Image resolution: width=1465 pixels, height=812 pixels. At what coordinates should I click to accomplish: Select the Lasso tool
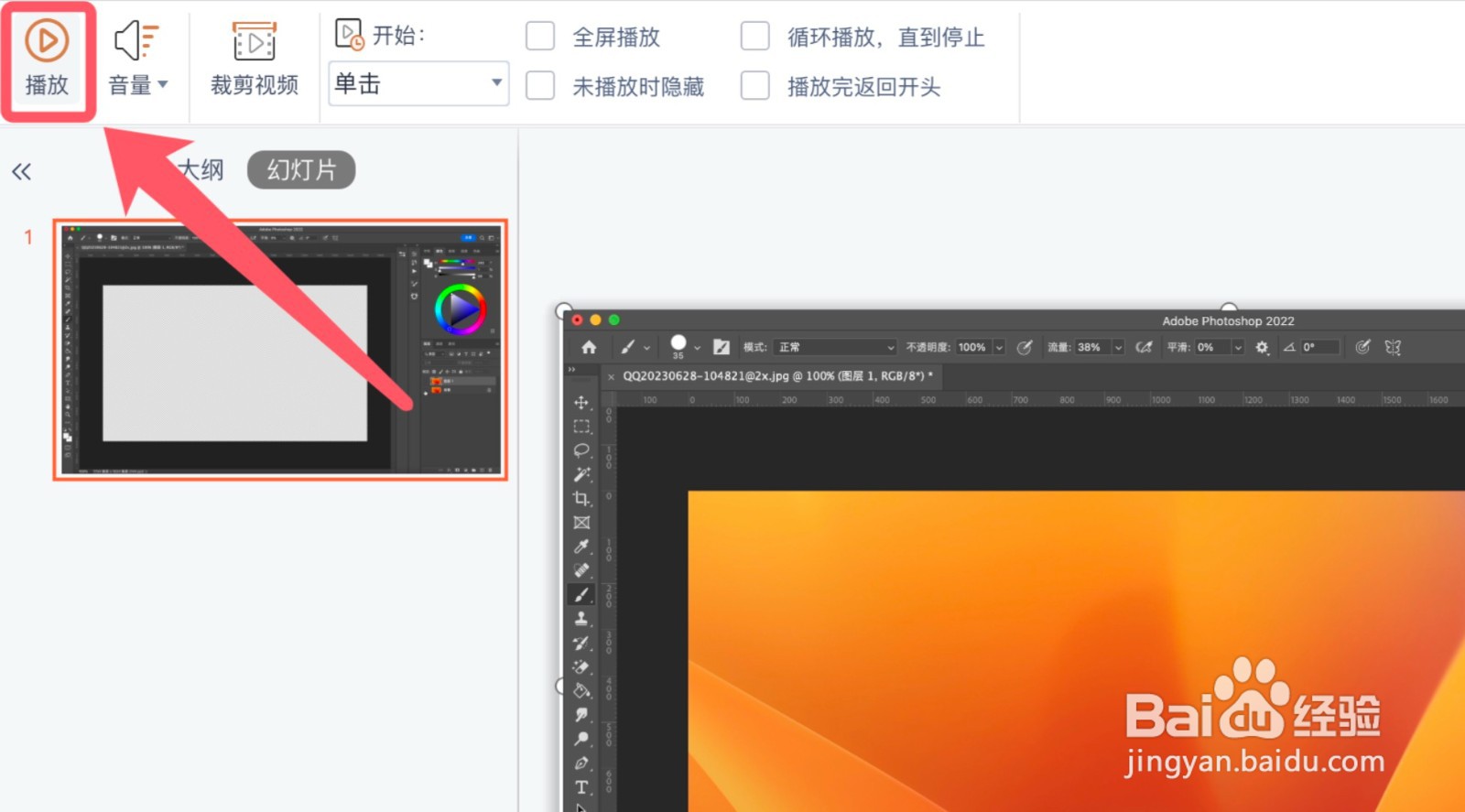coord(581,449)
